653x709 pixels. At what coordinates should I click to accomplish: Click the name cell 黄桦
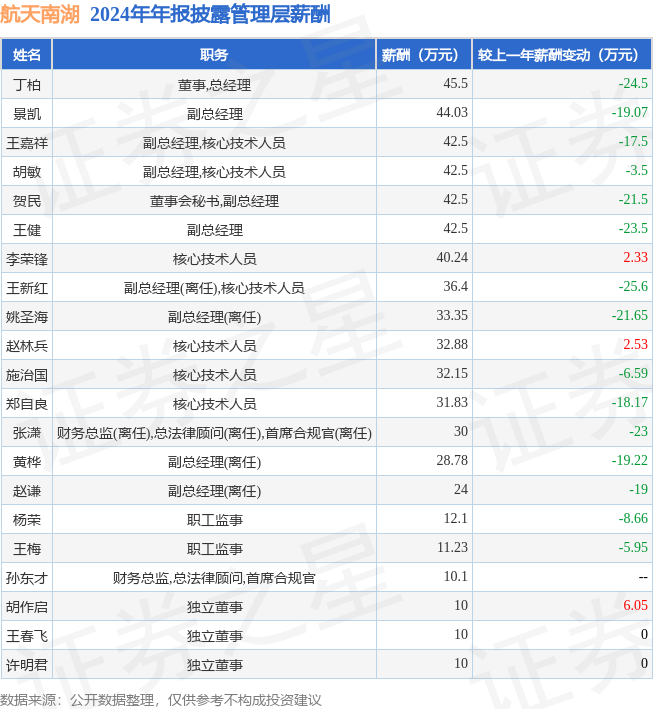27,462
